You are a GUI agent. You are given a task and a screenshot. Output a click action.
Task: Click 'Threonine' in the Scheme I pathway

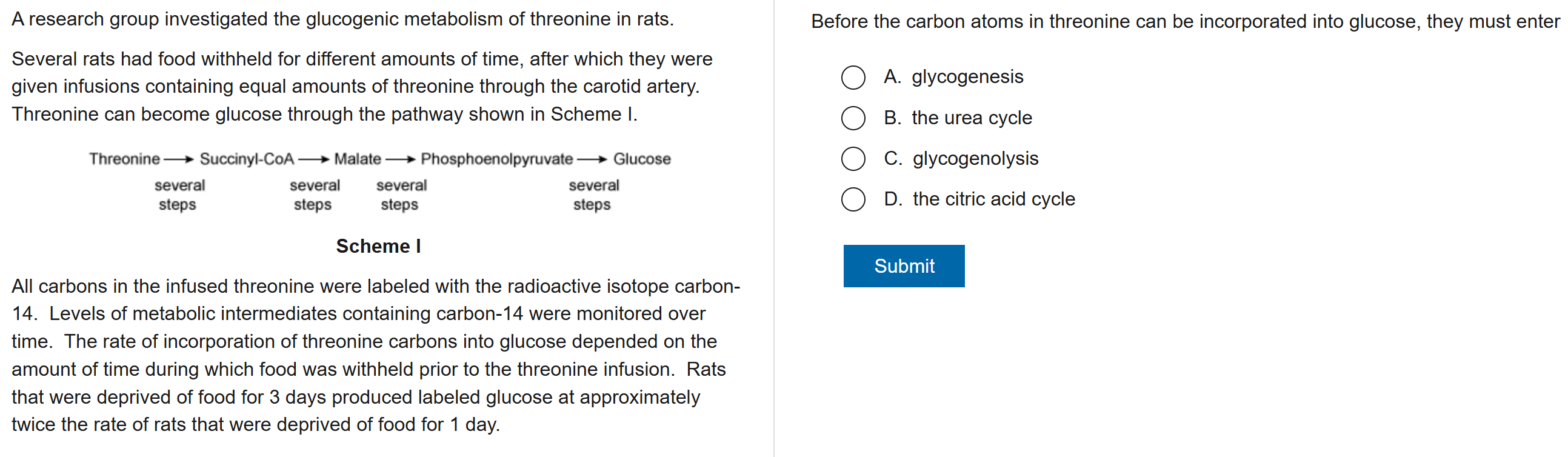coord(124,159)
